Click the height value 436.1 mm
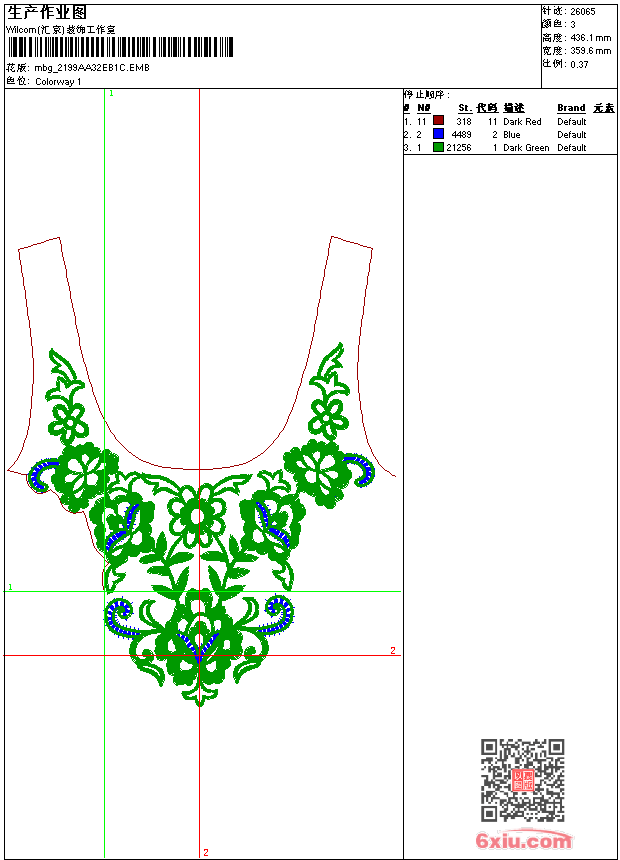 [x=590, y=38]
